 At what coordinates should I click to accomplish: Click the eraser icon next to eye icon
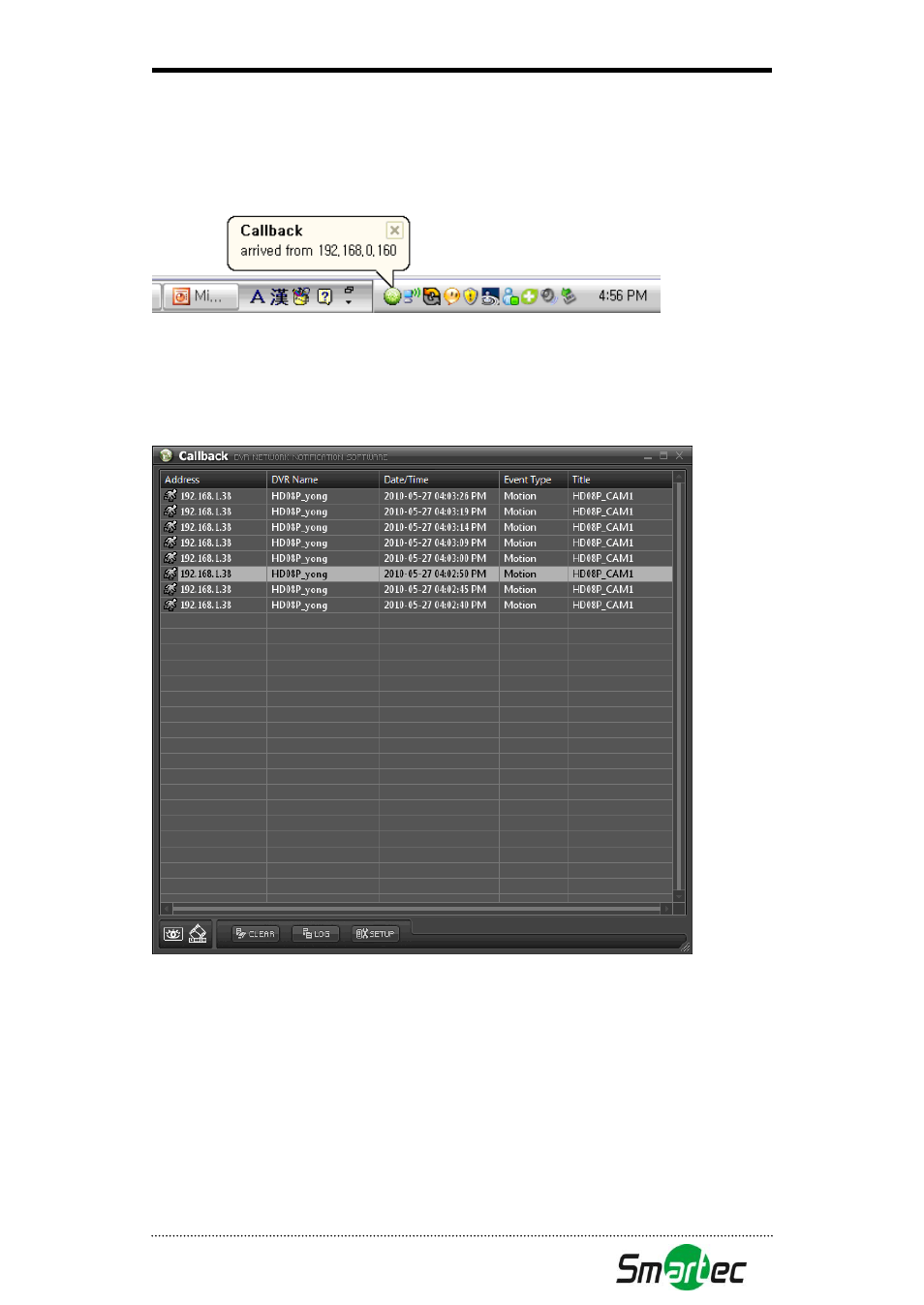(198, 934)
